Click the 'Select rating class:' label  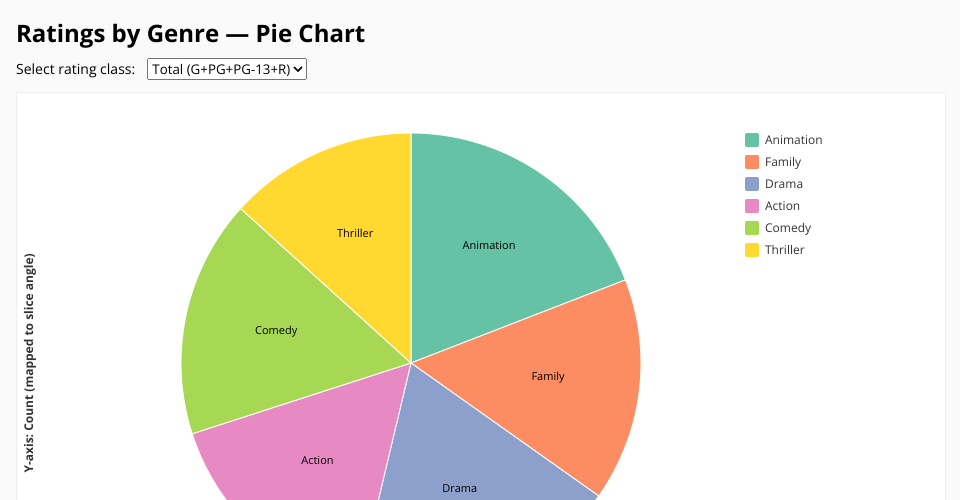(76, 69)
